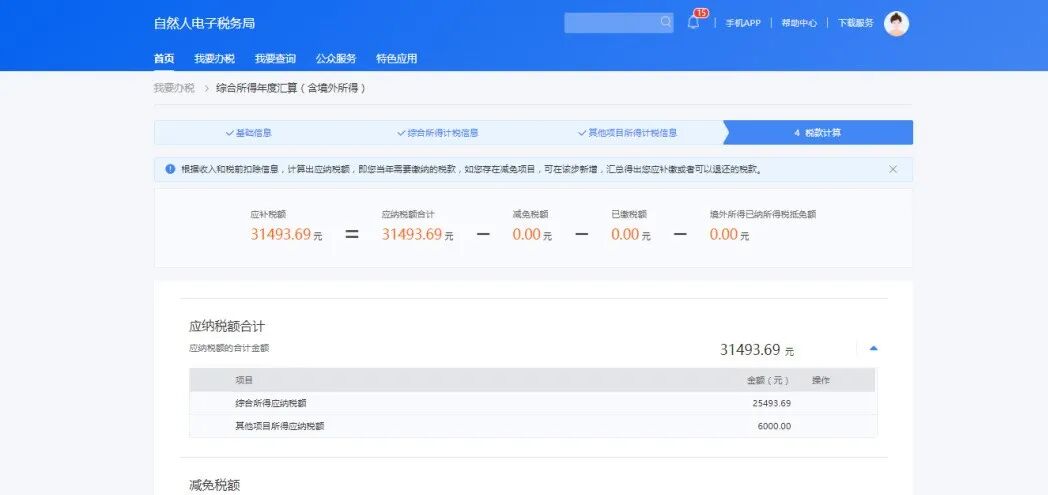Open the 我要办税 menu
The height and width of the screenshot is (495, 1048).
tap(215, 58)
